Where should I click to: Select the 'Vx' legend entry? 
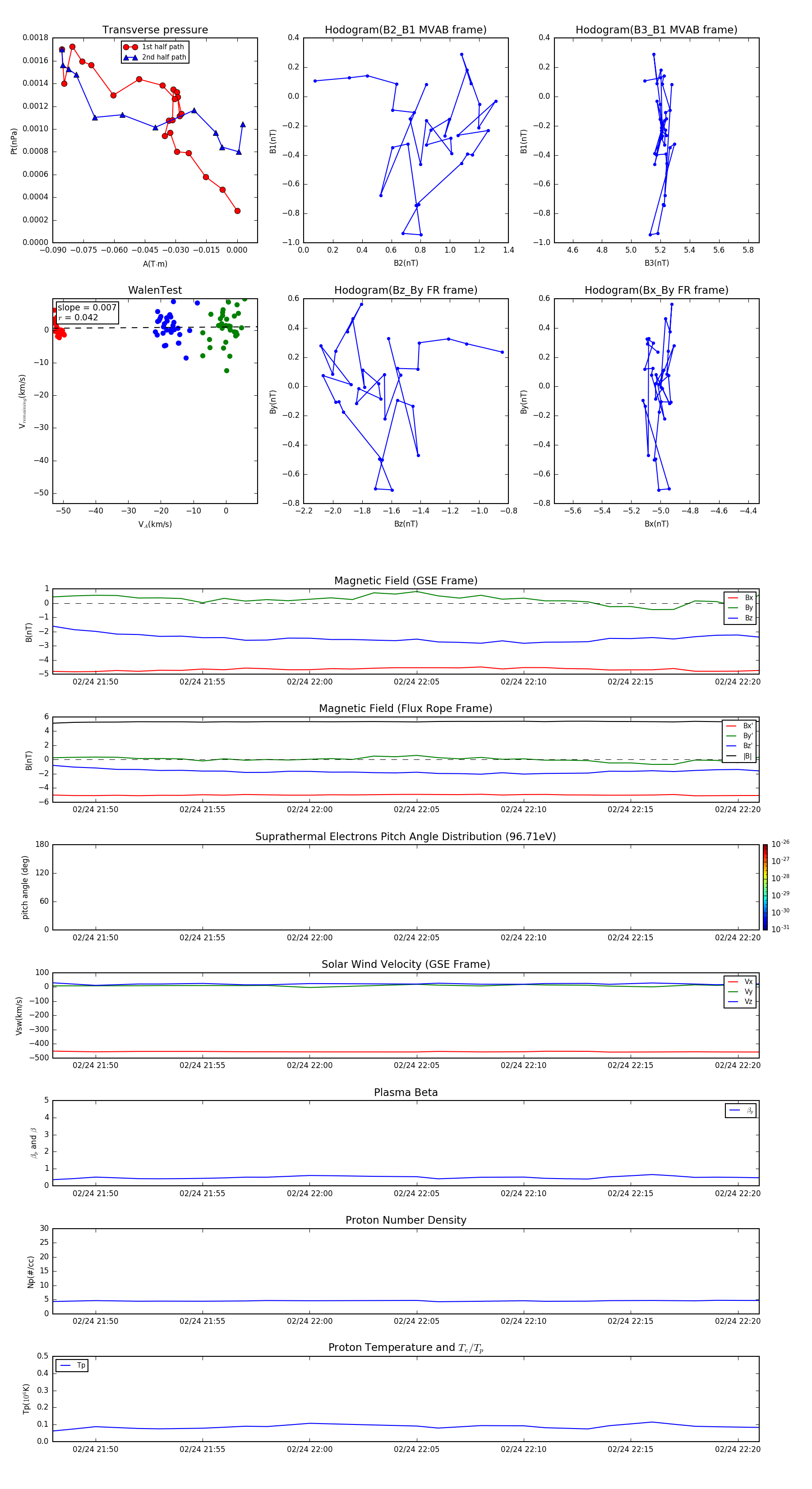click(x=740, y=981)
